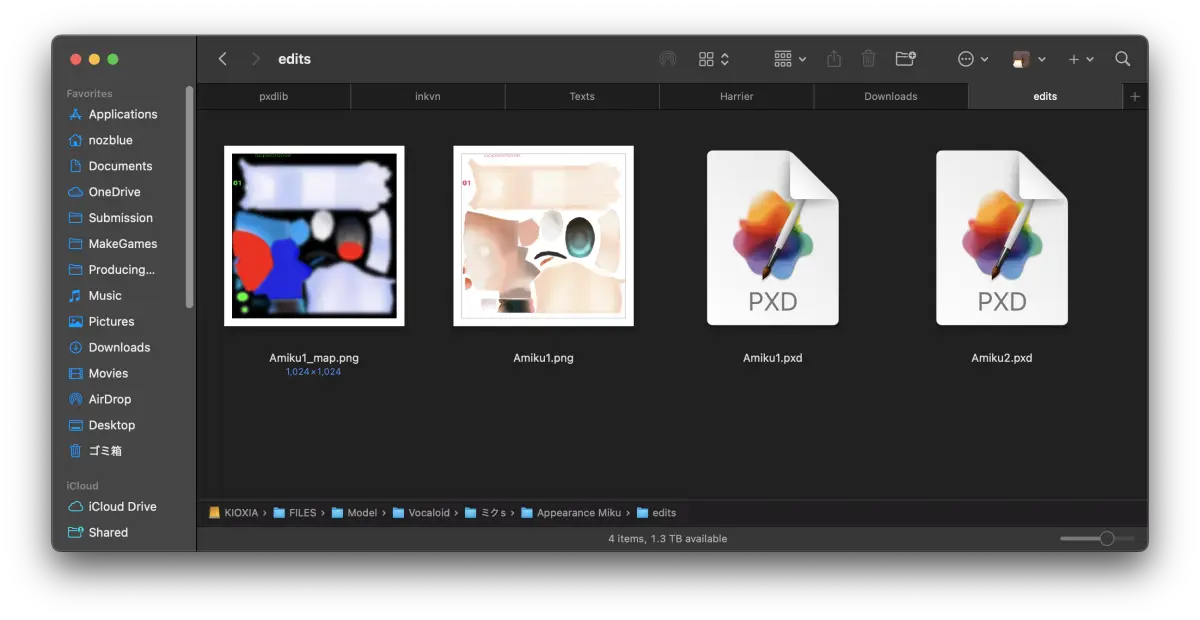Image resolution: width=1200 pixels, height=620 pixels.
Task: Open the icon view switcher dropdown
Action: click(x=714, y=59)
